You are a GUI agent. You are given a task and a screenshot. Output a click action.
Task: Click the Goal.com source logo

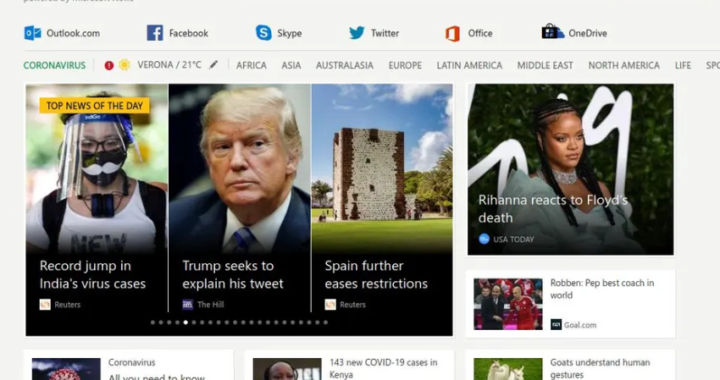[x=556, y=324]
